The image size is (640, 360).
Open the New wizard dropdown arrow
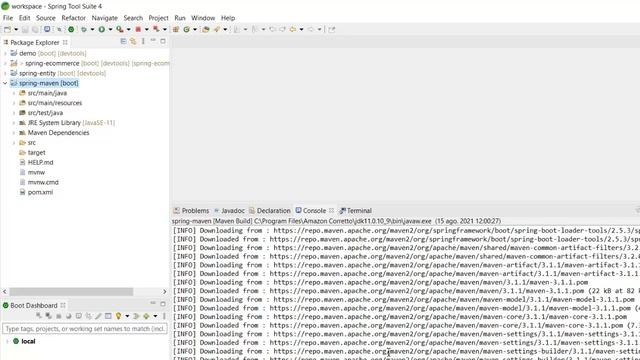click(x=16, y=29)
